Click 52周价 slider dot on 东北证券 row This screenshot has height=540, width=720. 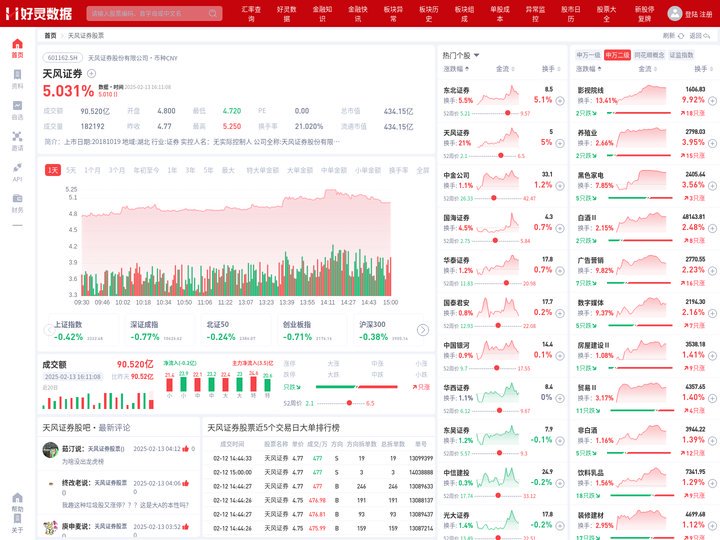click(508, 113)
